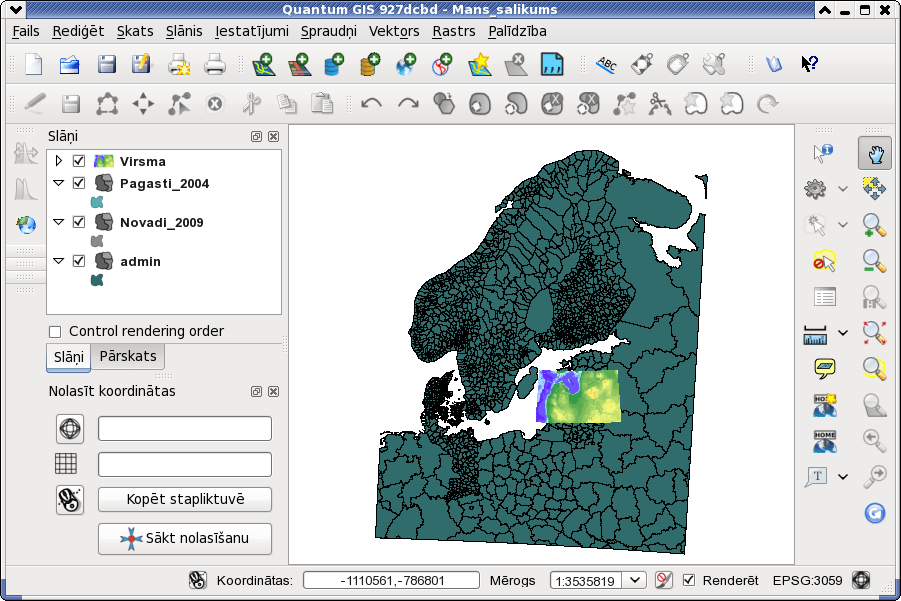The width and height of the screenshot is (901, 601).
Task: Click the Novadi_2009 grey symbol swatch
Action: pos(97,241)
